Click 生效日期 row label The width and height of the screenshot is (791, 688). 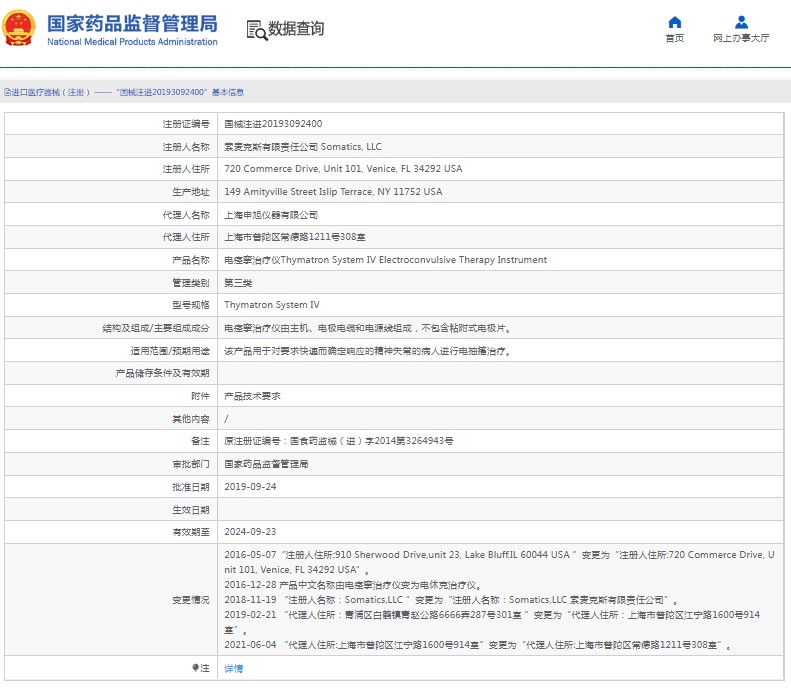pyautogui.click(x=191, y=510)
